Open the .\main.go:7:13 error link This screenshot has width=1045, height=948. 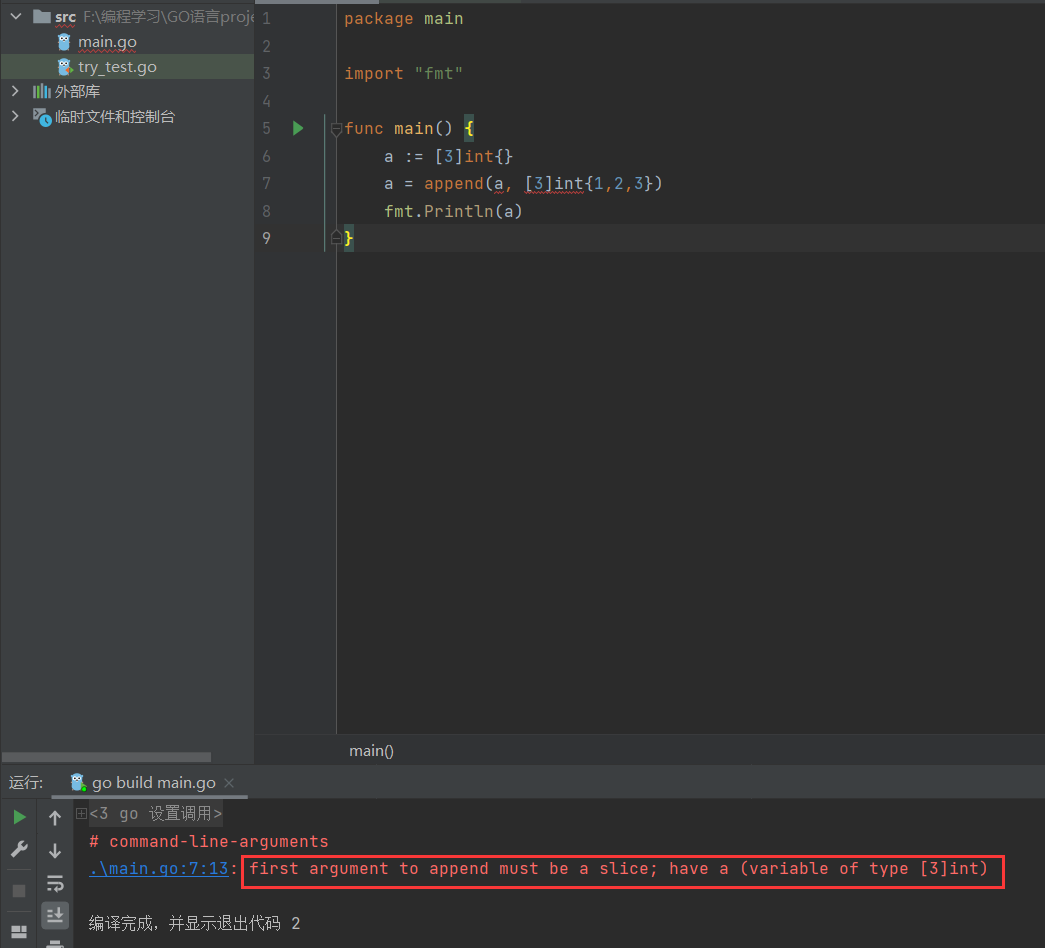click(x=159, y=869)
